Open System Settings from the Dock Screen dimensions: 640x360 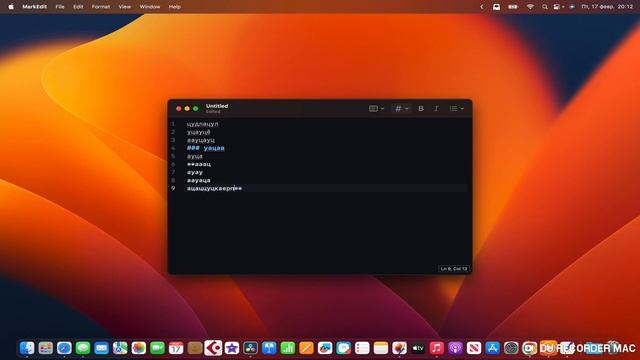[x=511, y=348]
